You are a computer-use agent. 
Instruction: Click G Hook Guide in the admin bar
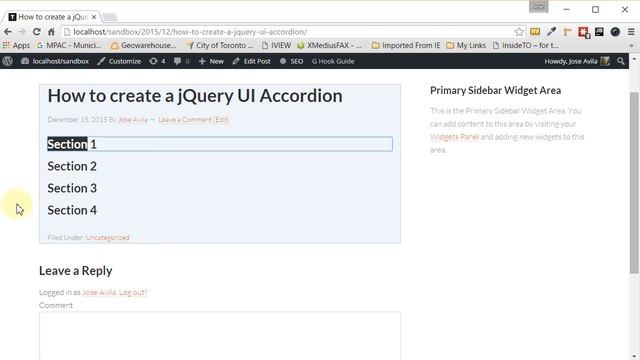[333, 61]
